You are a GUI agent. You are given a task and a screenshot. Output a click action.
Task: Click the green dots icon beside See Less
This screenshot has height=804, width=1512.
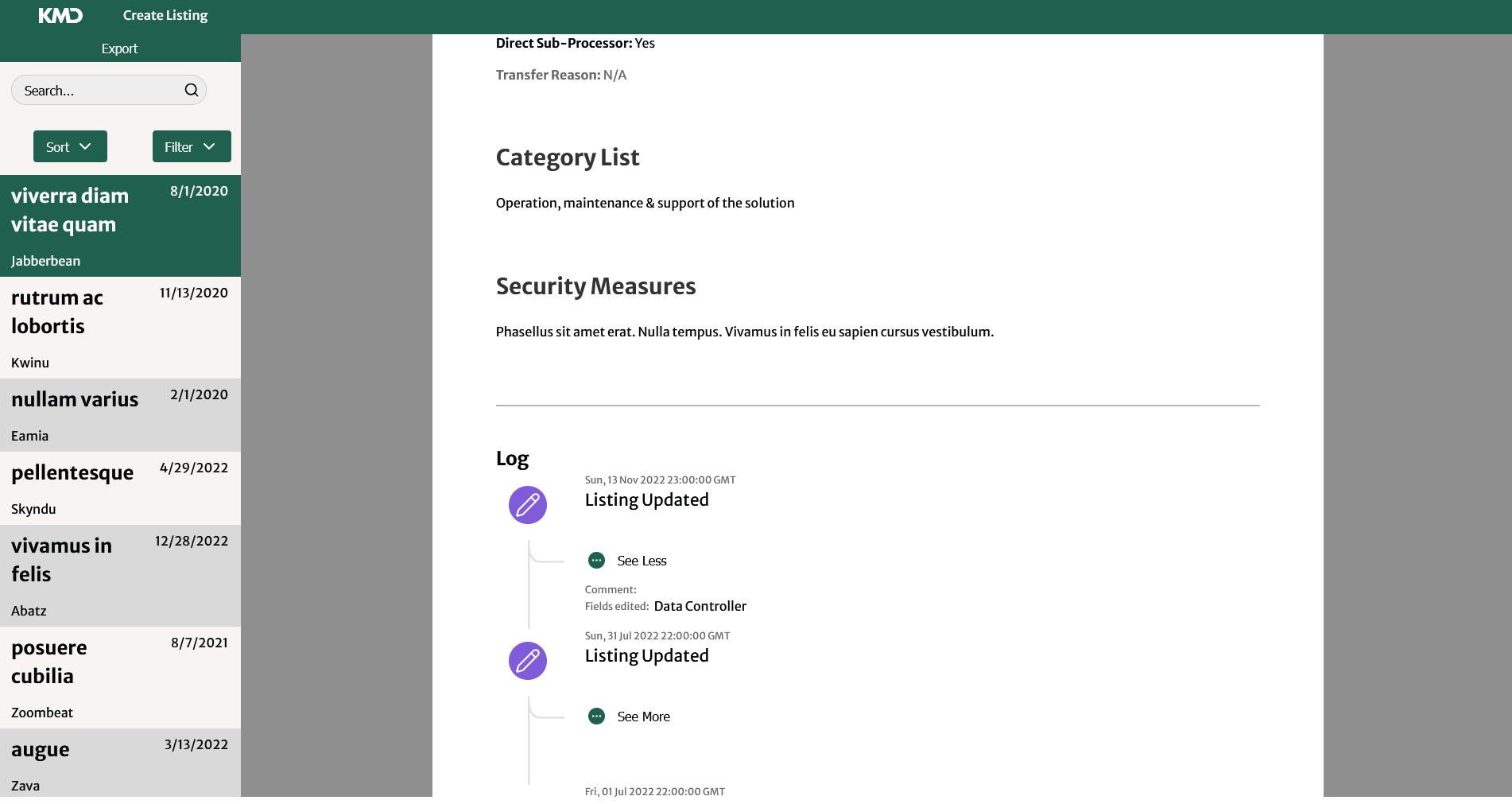(x=596, y=561)
